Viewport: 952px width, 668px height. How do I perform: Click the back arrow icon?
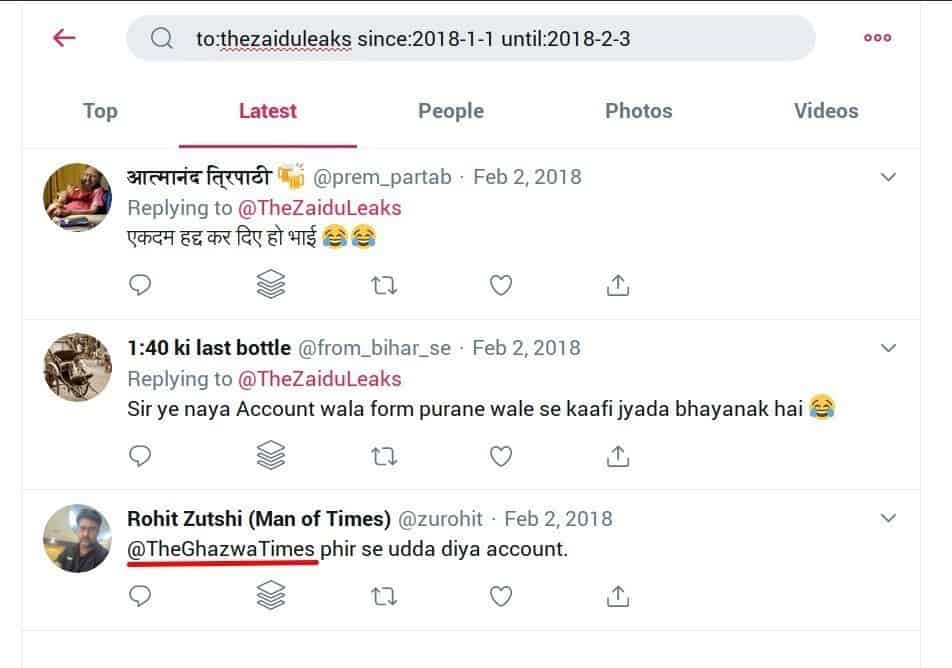point(64,38)
